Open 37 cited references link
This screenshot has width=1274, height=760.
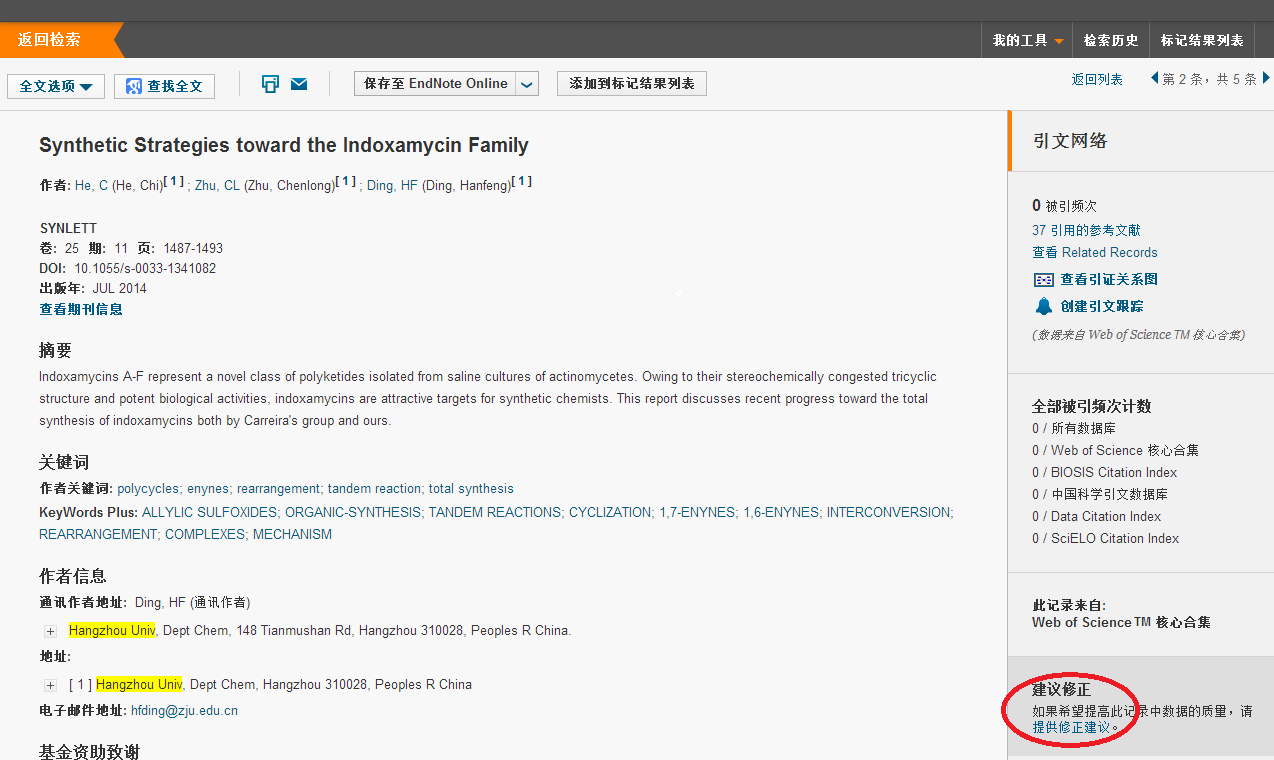tap(1086, 230)
